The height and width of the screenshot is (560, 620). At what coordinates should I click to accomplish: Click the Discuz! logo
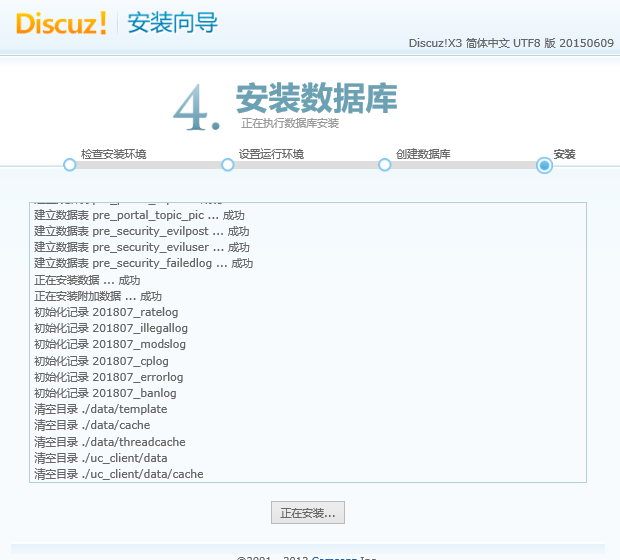(x=61, y=23)
